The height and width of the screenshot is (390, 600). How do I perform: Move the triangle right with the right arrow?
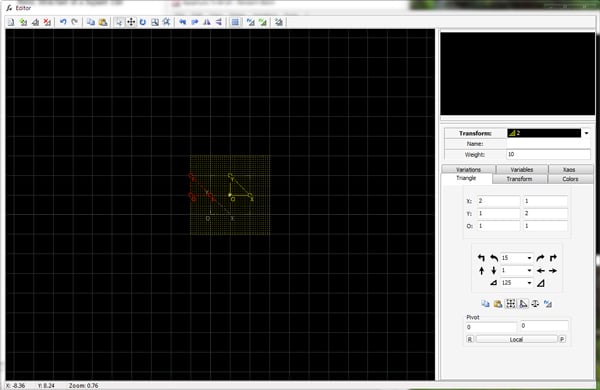click(553, 271)
